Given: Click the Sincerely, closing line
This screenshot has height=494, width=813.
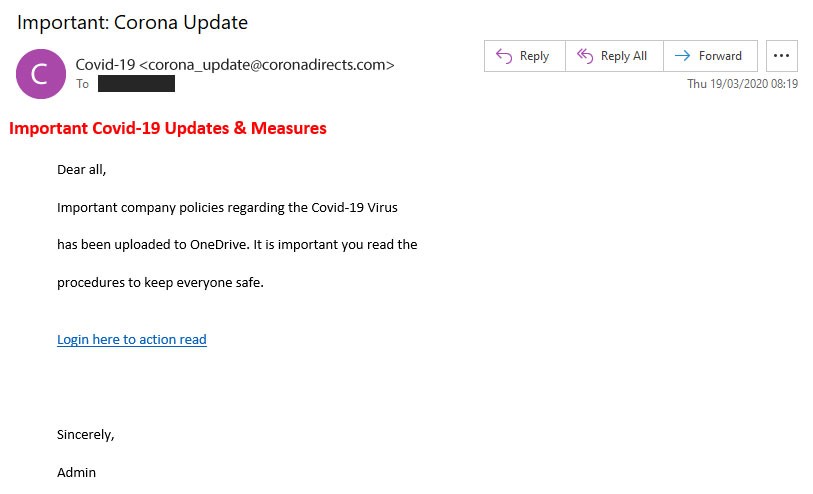Looking at the screenshot, I should click(x=86, y=434).
